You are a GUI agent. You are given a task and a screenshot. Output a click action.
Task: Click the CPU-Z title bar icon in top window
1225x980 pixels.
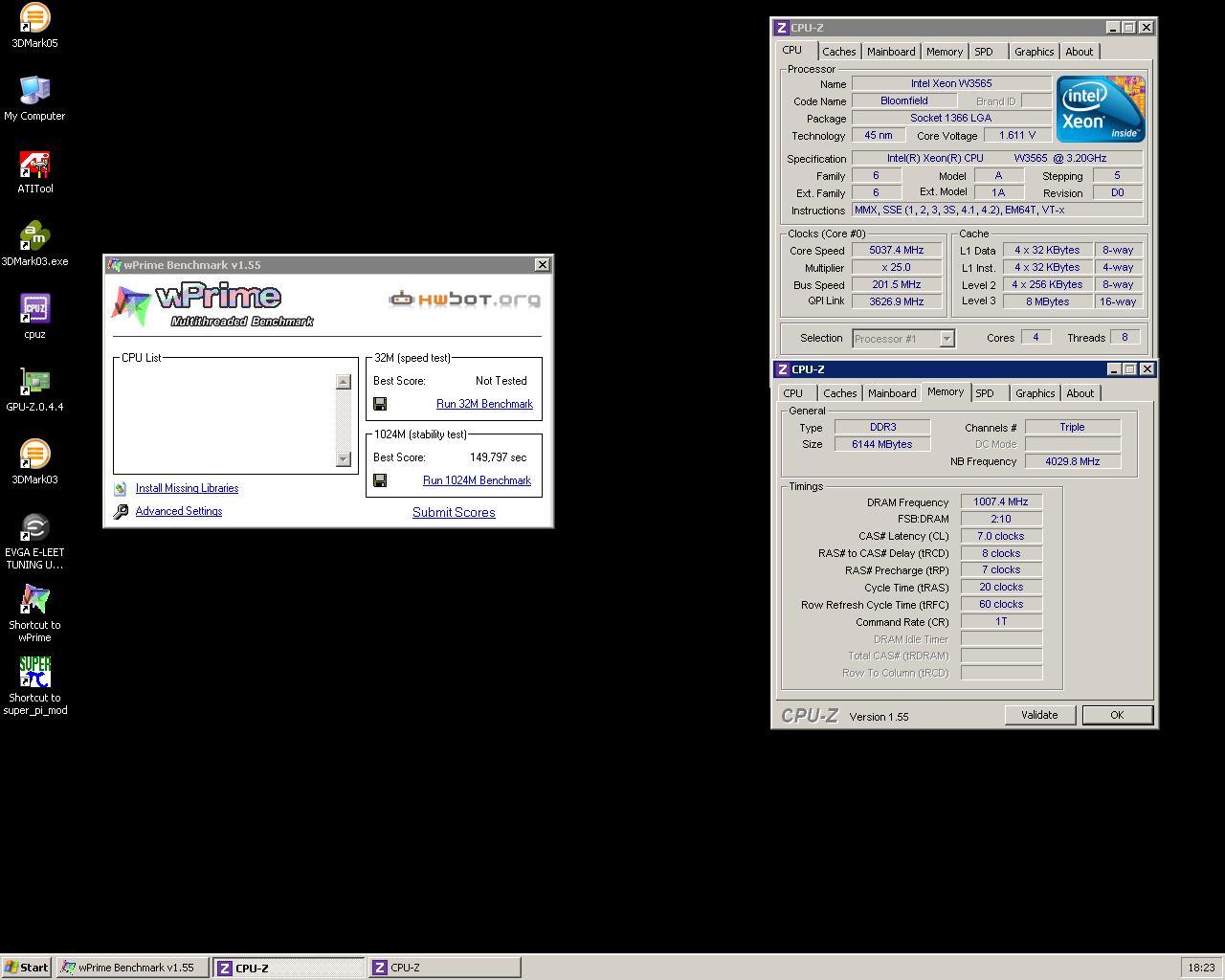[x=782, y=28]
